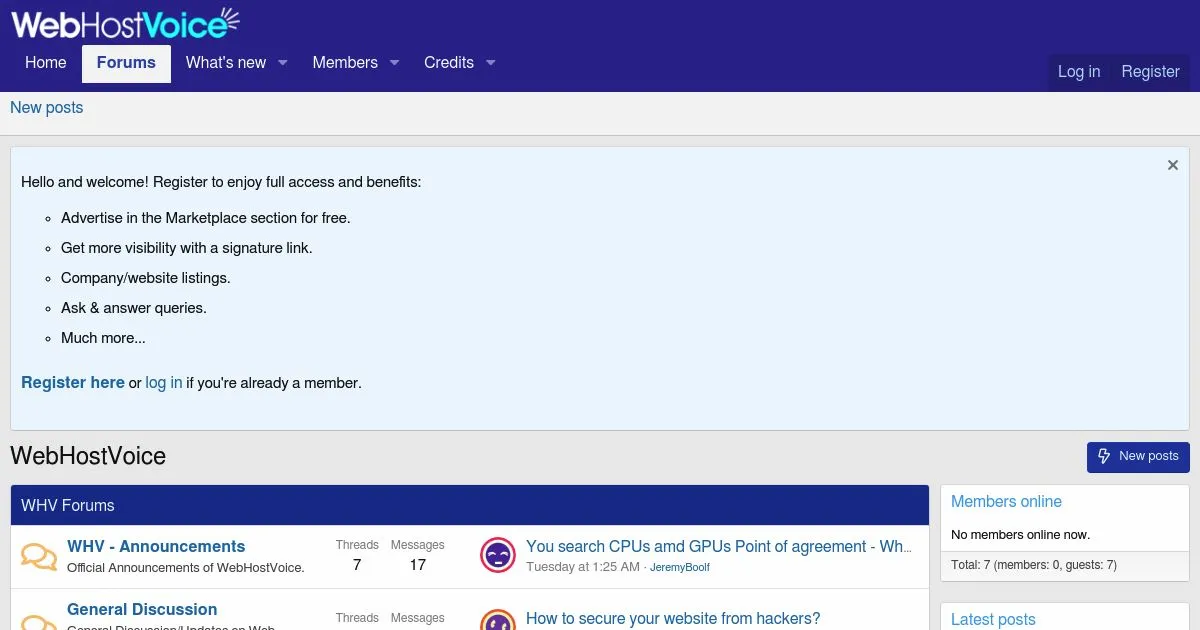Open the What's new menu item
The height and width of the screenshot is (630, 1200).
226,63
